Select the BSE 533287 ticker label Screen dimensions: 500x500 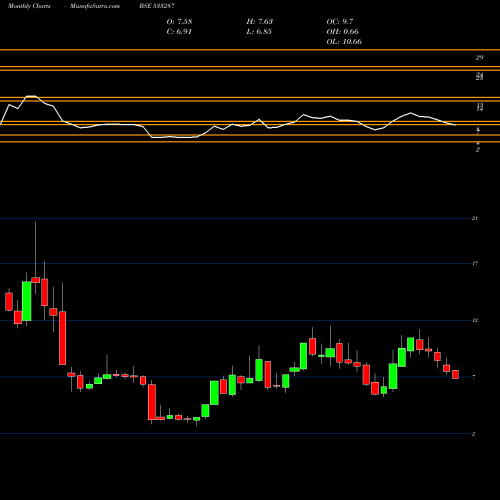point(157,6)
